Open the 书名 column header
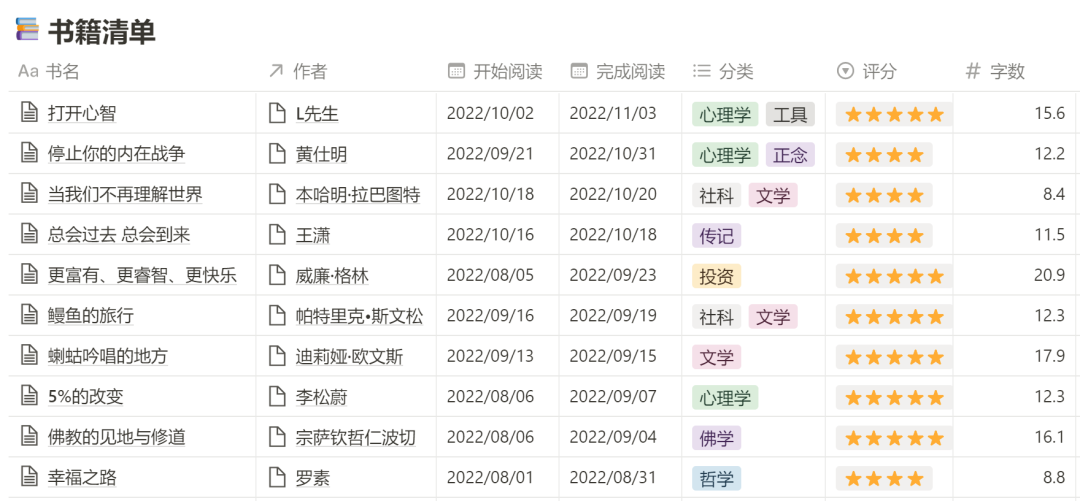 tap(49, 71)
